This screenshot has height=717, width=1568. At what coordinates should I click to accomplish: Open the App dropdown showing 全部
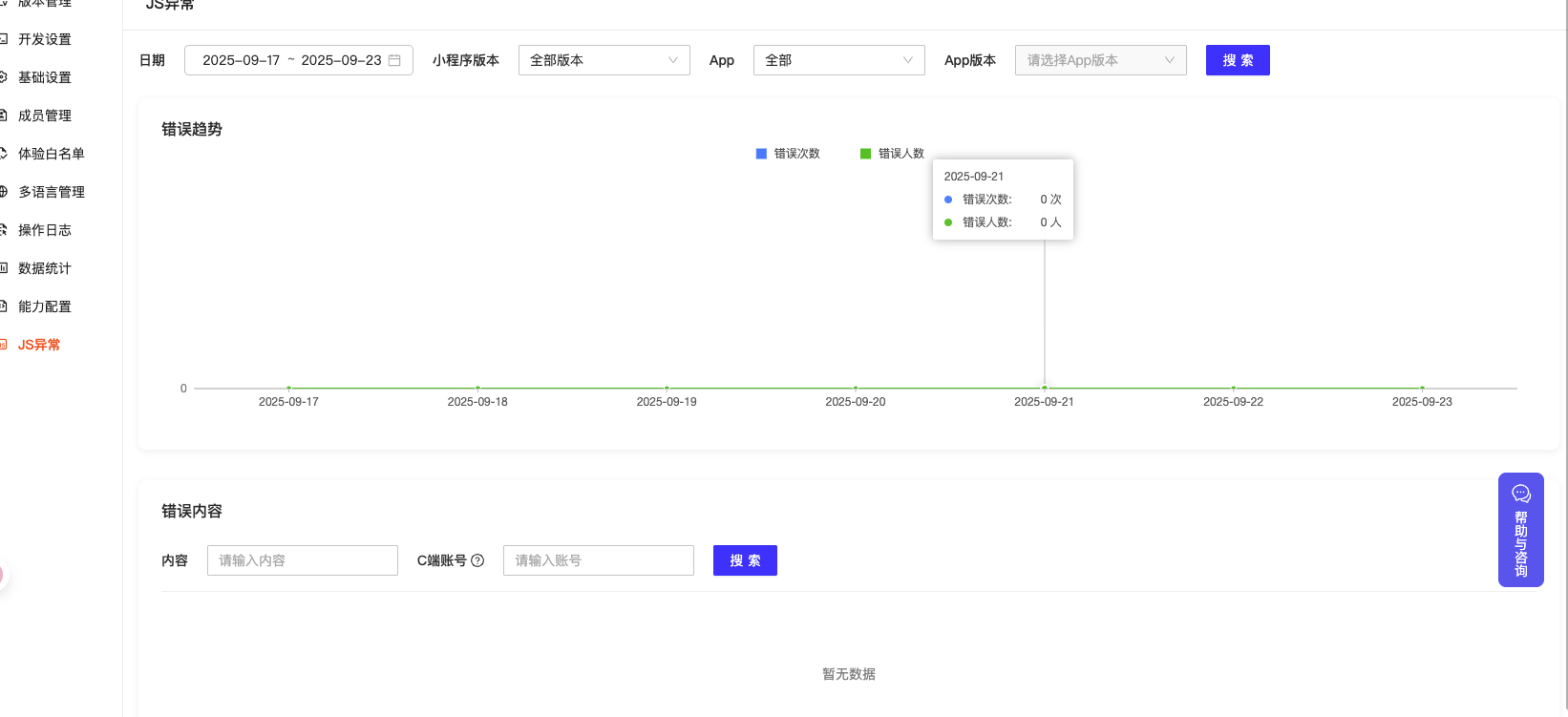[838, 60]
